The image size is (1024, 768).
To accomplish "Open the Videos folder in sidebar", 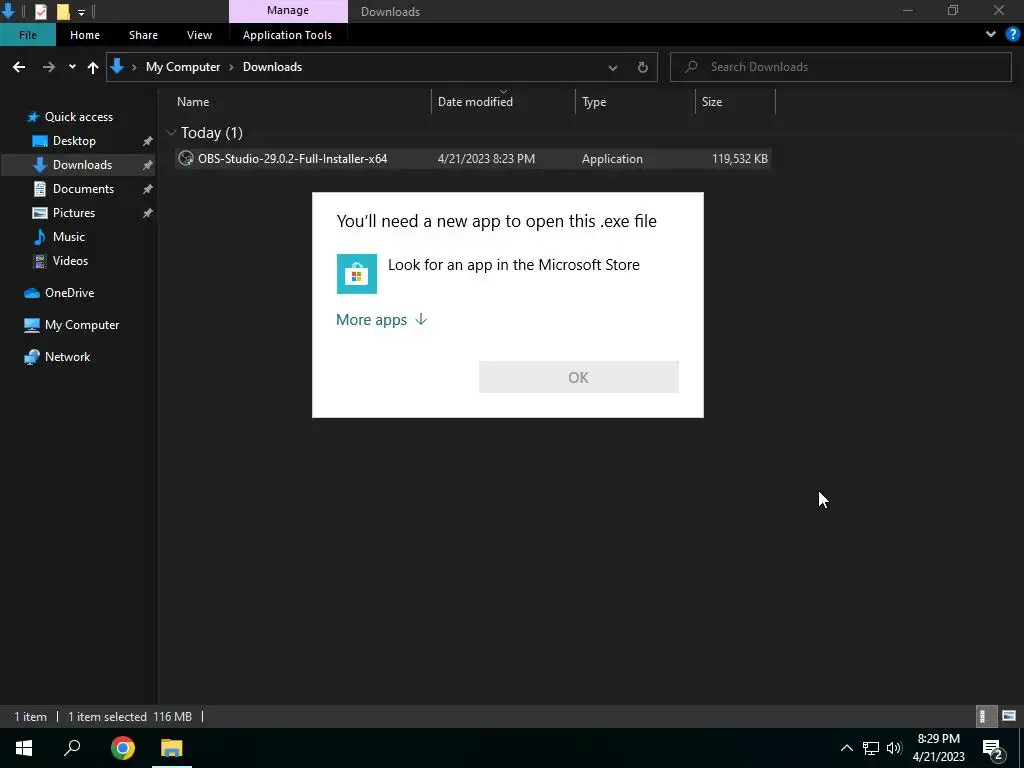I will (70, 261).
